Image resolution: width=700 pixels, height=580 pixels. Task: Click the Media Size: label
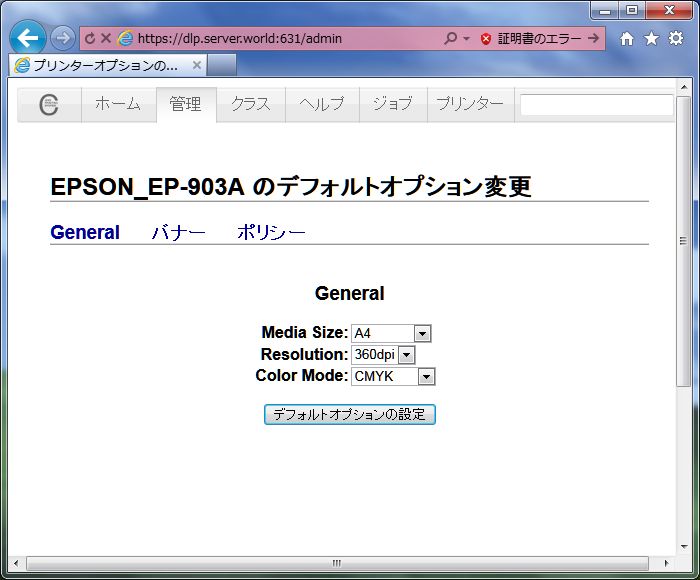(304, 333)
